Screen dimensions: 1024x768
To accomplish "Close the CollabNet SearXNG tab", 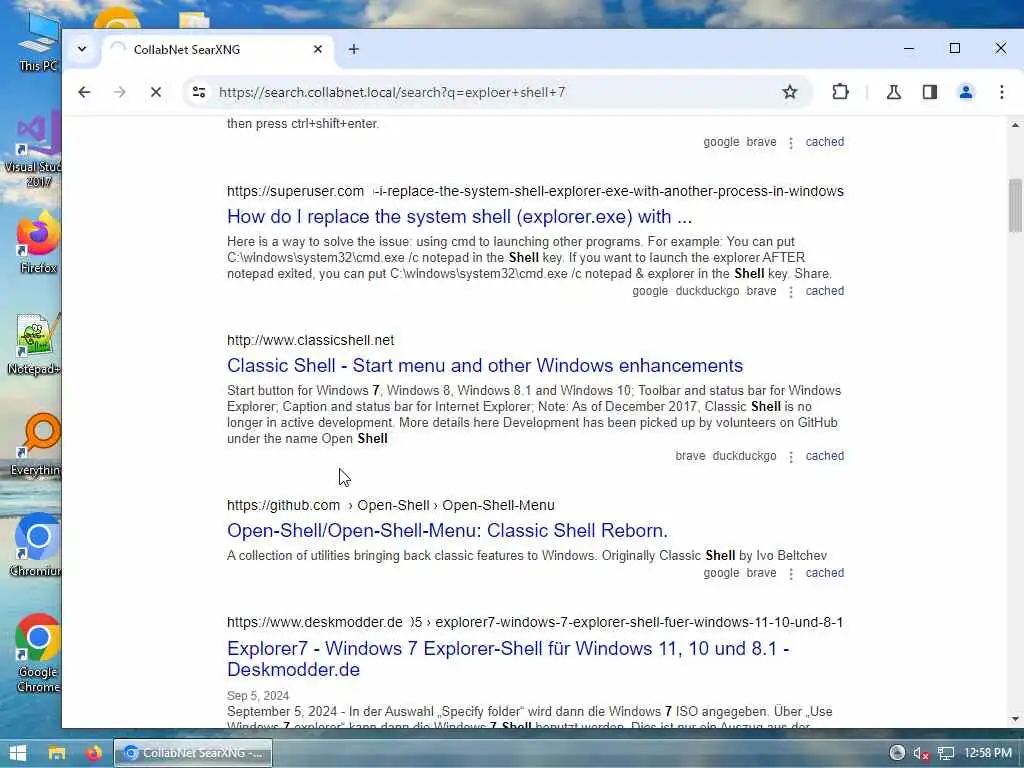I will (317, 49).
